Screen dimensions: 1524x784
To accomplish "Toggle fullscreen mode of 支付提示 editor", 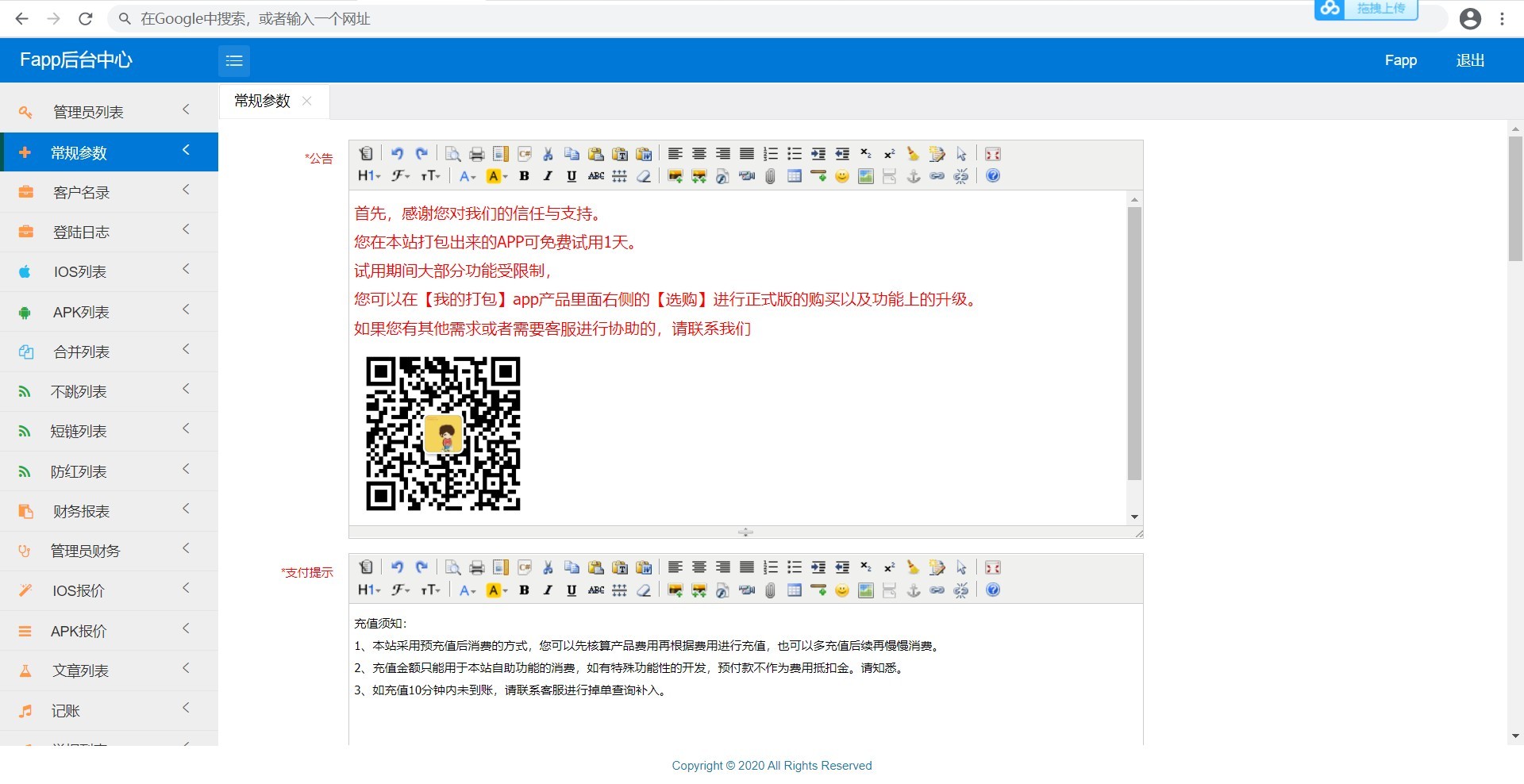I will pos(993,567).
